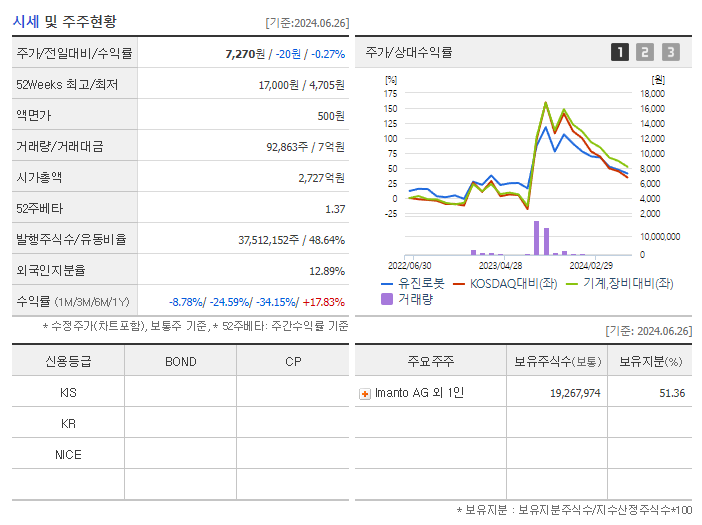Click the green 기계,장비대비 legend line marker
Screen dimensions: 702x525
pos(572,284)
